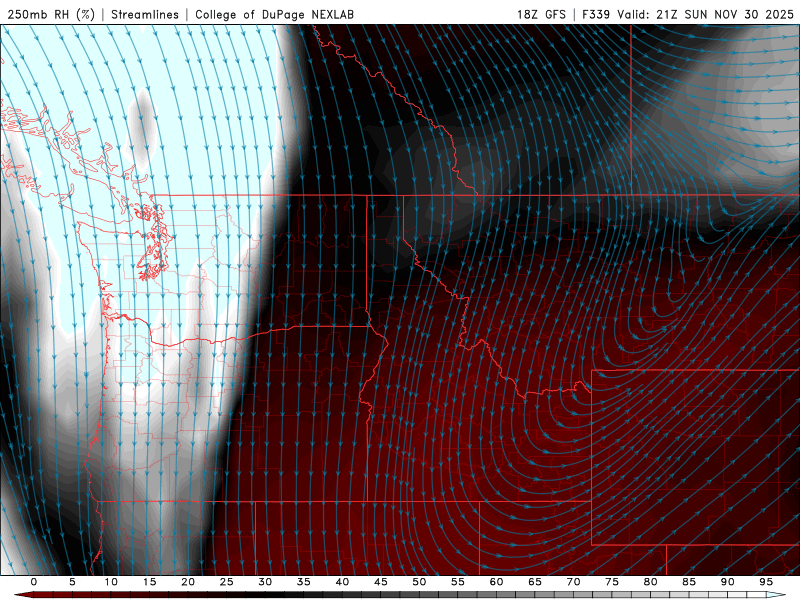The height and width of the screenshot is (600, 800).
Task: Click the colorbar label '85'
Action: (689, 582)
